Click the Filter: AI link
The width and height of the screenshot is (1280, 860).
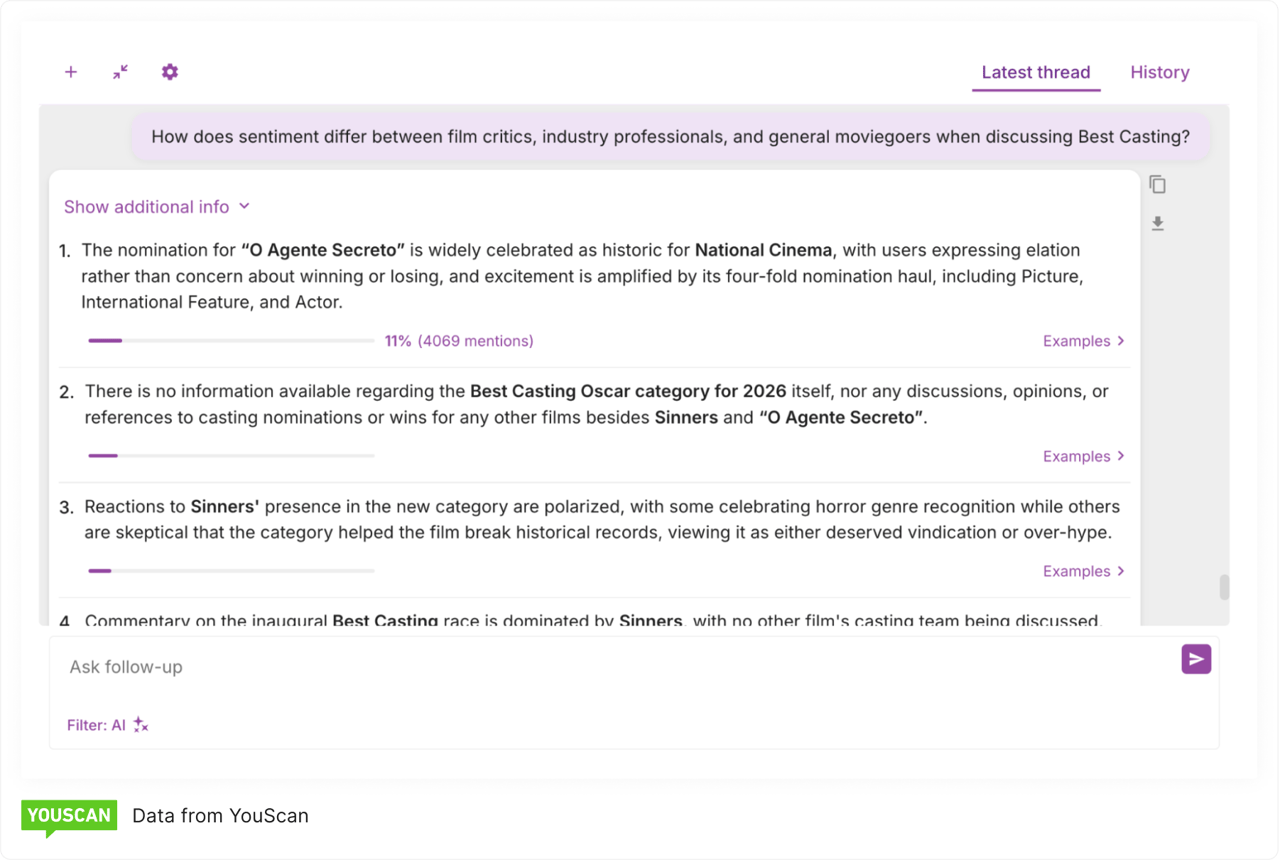(x=96, y=725)
